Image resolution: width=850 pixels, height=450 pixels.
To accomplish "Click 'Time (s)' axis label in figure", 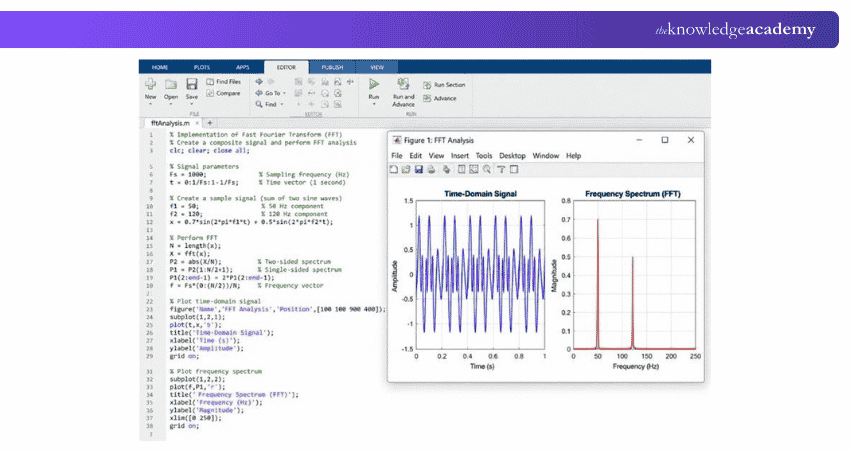I will click(x=481, y=367).
